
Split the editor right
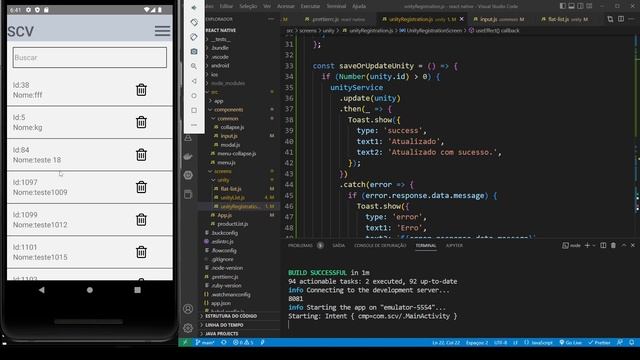coord(621,19)
